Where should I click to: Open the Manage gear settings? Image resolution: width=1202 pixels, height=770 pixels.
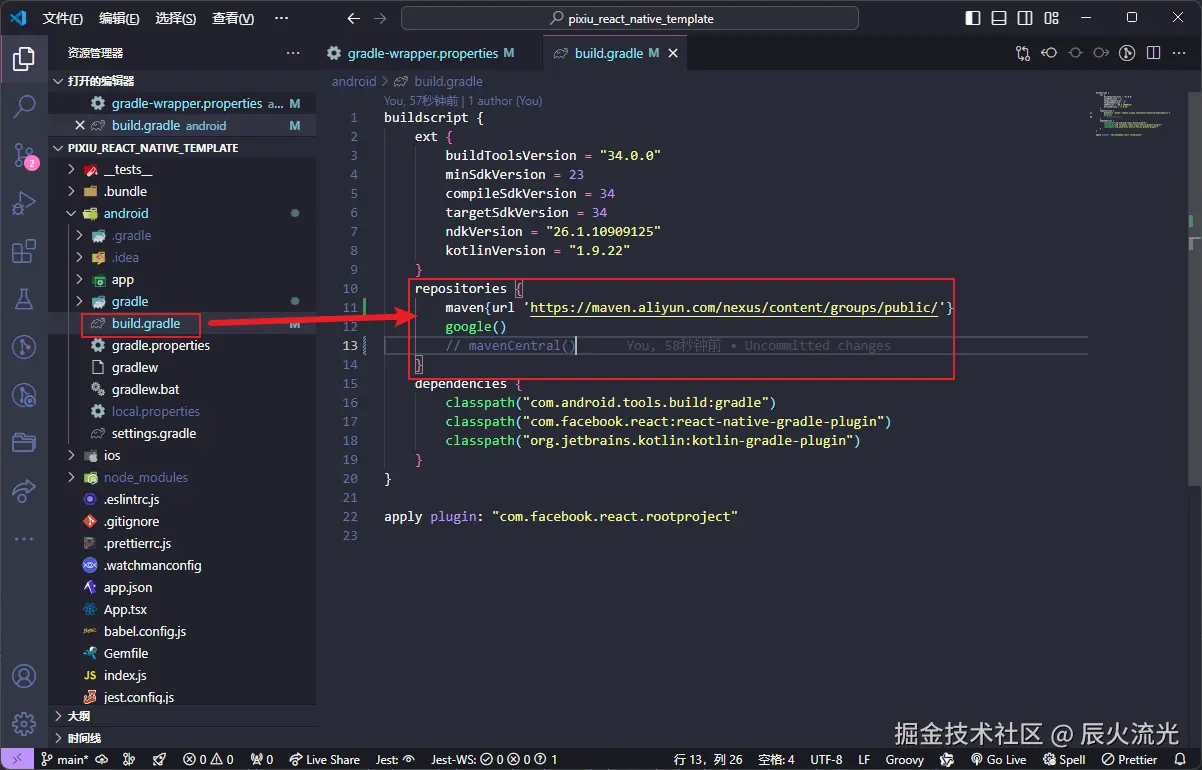pyautogui.click(x=24, y=723)
